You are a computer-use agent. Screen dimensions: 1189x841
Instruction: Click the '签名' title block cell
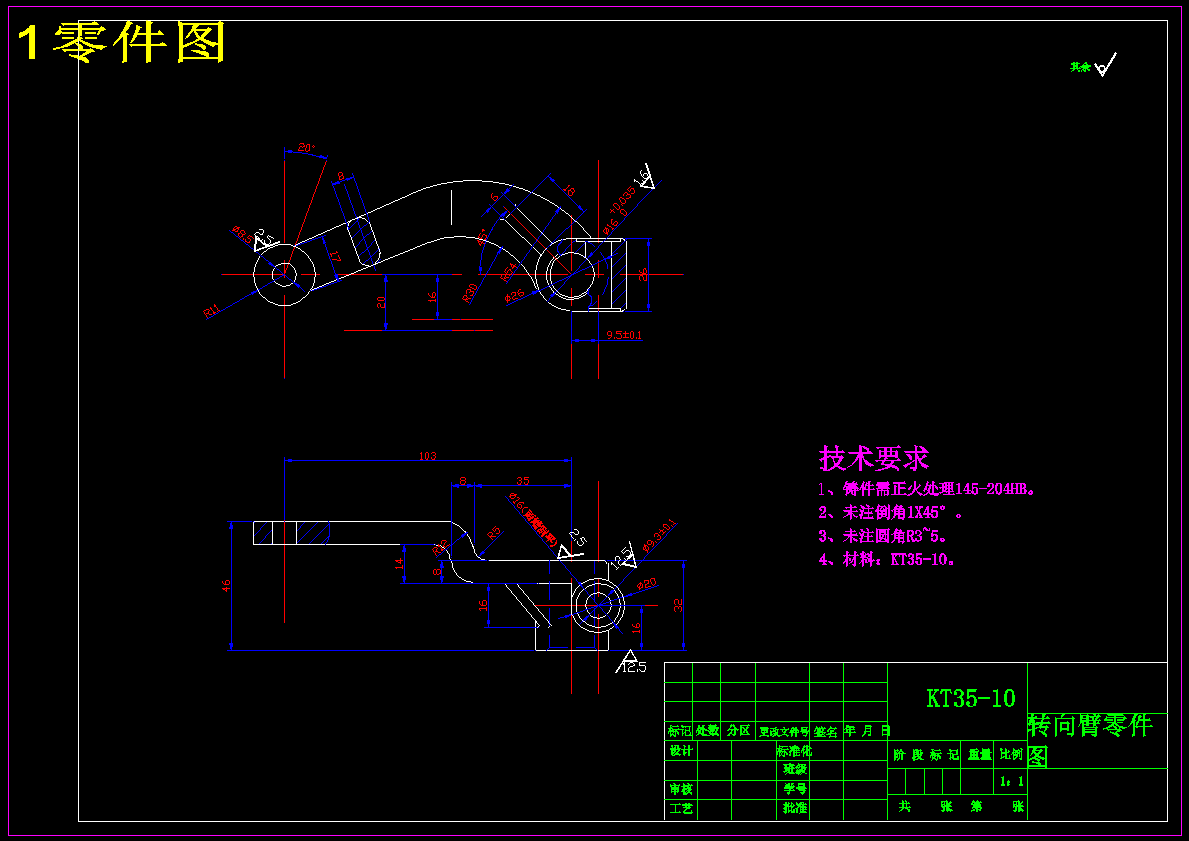click(x=826, y=732)
